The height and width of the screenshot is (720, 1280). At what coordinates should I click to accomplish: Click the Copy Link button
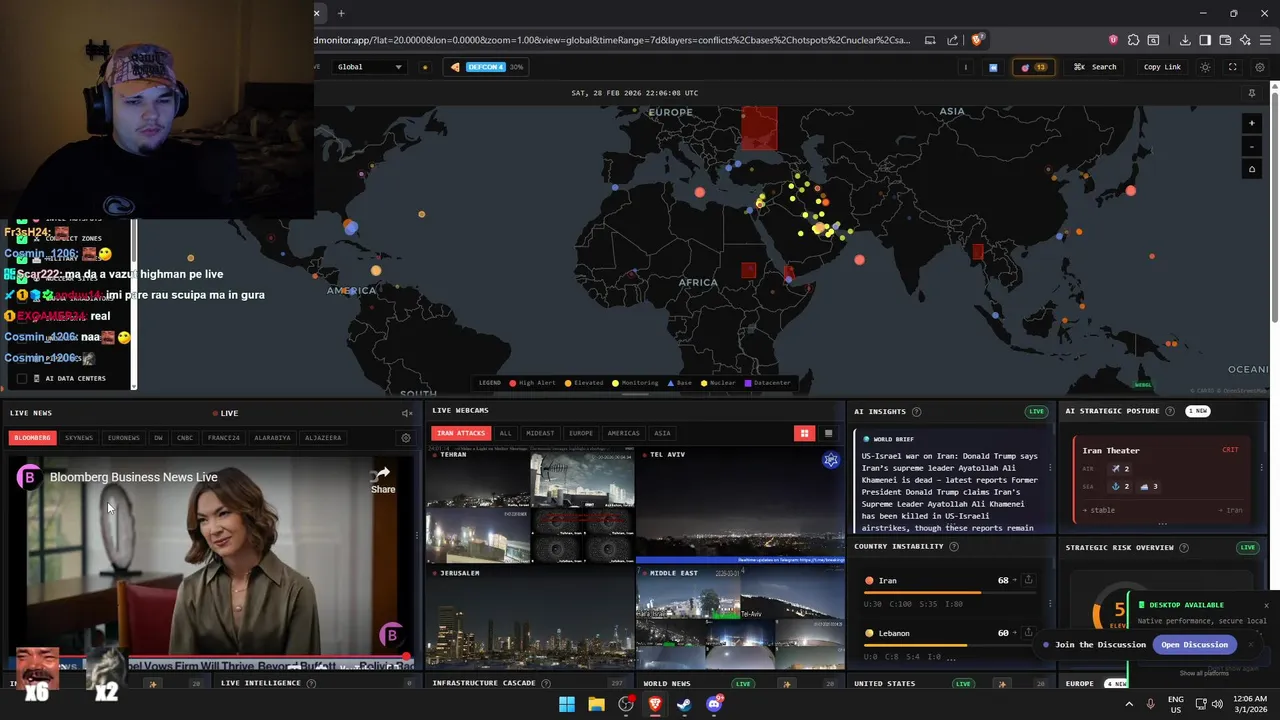pos(1162,67)
